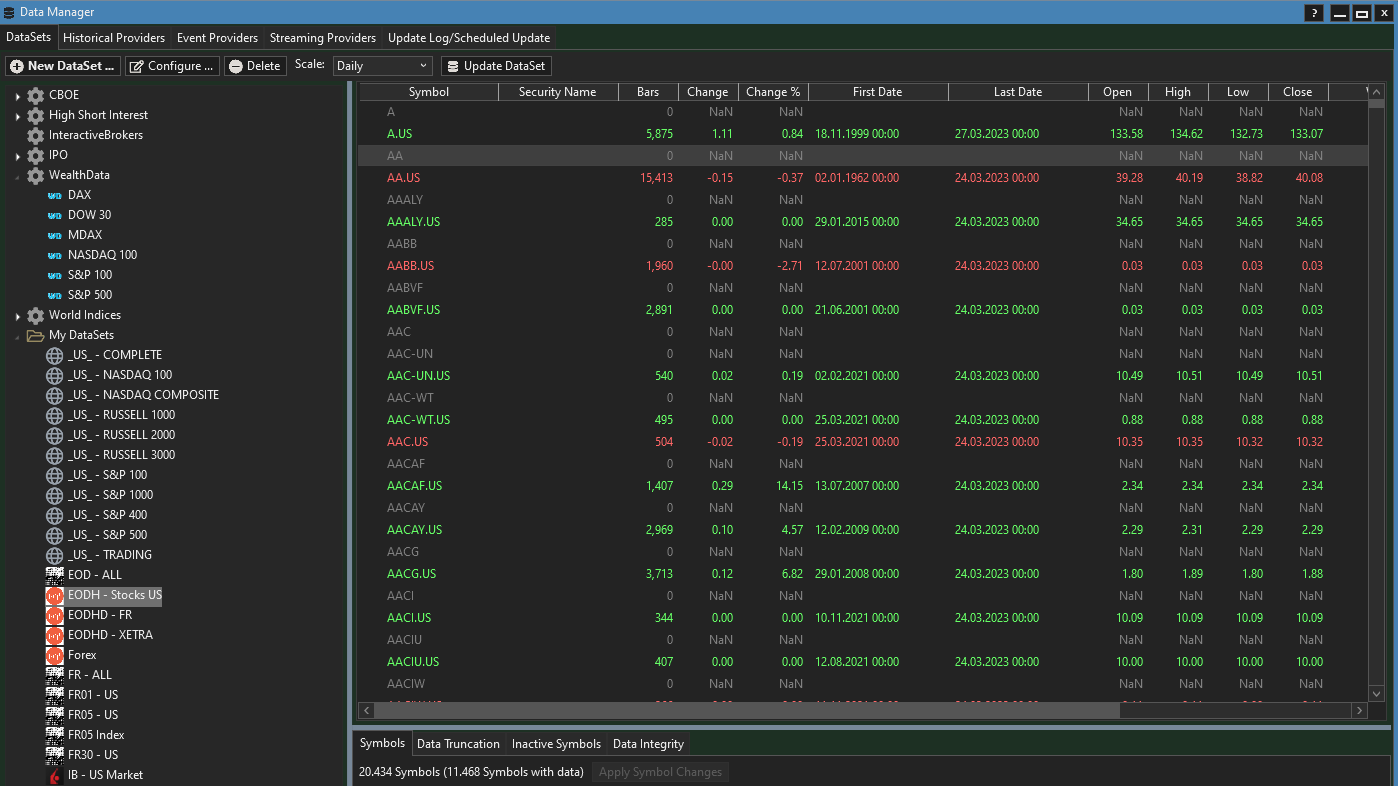The height and width of the screenshot is (786, 1398).
Task: Open the Scale dropdown set to Daily
Action: tap(382, 66)
